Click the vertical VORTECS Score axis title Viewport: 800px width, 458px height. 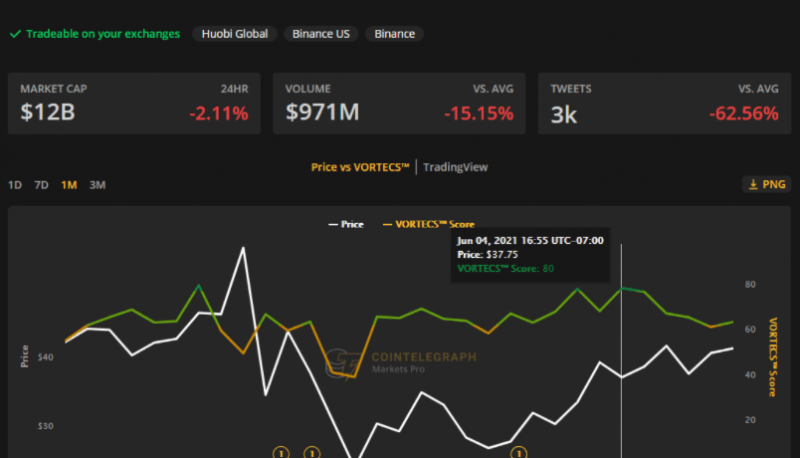click(773, 357)
